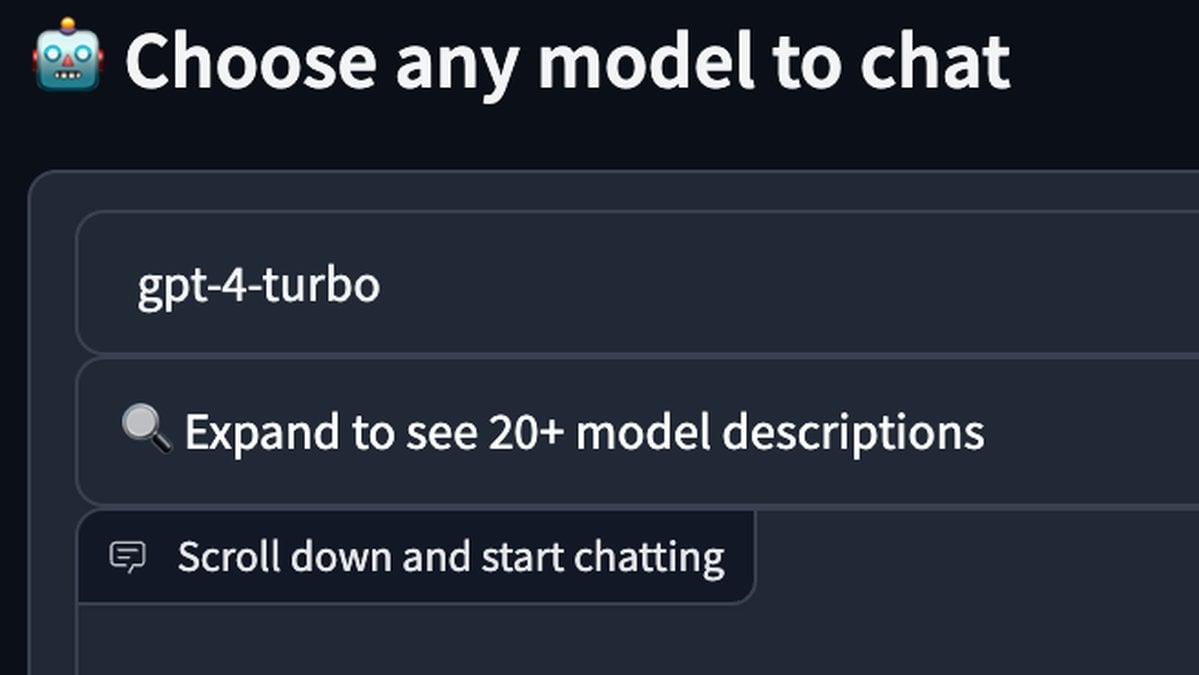Image resolution: width=1199 pixels, height=675 pixels.
Task: Click the robot emoji in the heading
Action: point(68,56)
